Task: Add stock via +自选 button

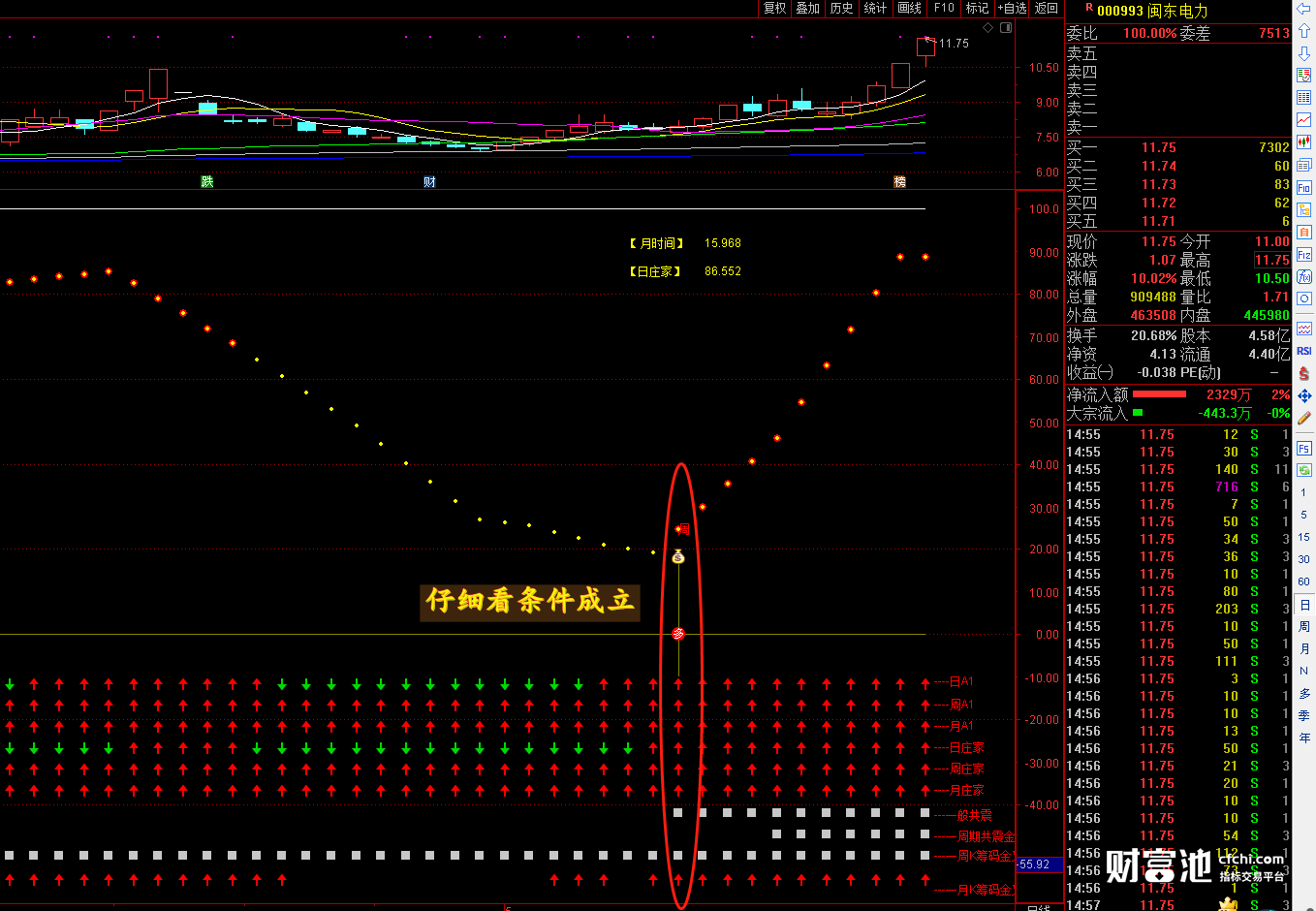Action: pyautogui.click(x=1013, y=8)
